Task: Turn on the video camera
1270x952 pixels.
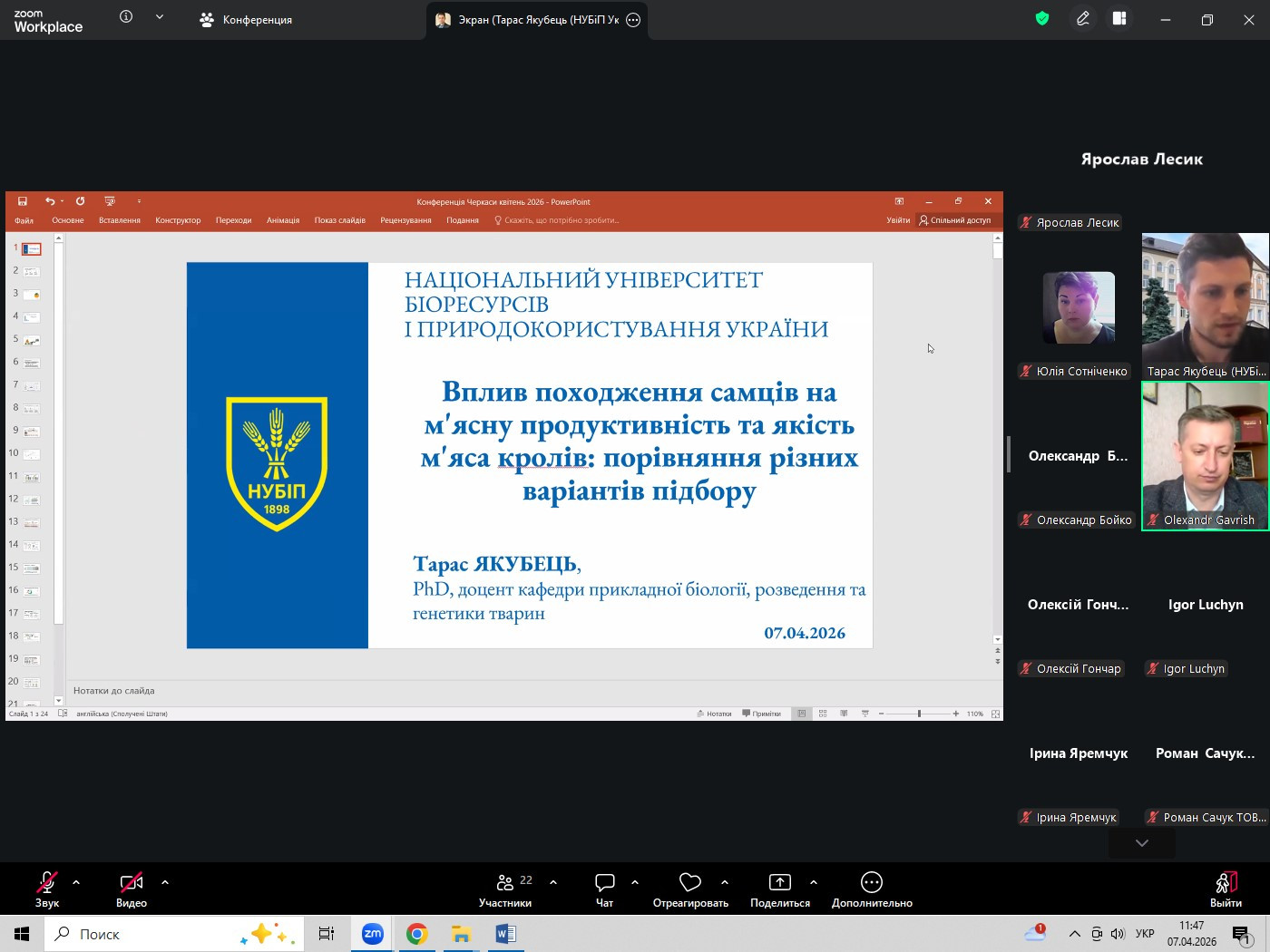Action: 132,889
